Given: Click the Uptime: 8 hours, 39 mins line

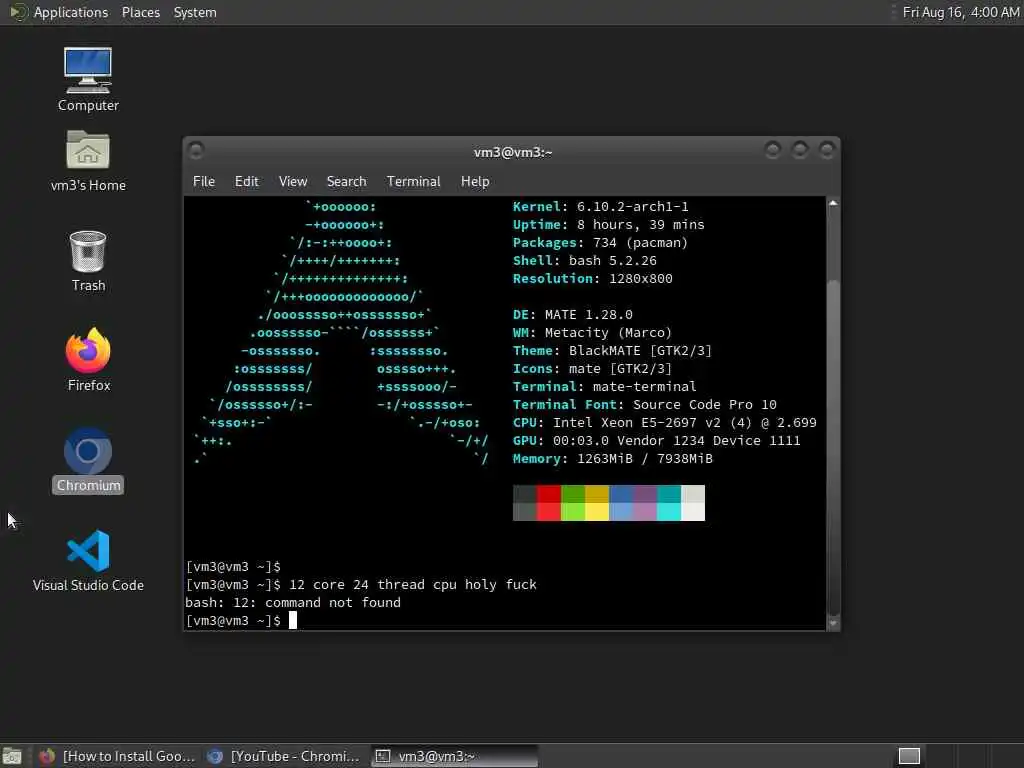Looking at the screenshot, I should tap(608, 225).
